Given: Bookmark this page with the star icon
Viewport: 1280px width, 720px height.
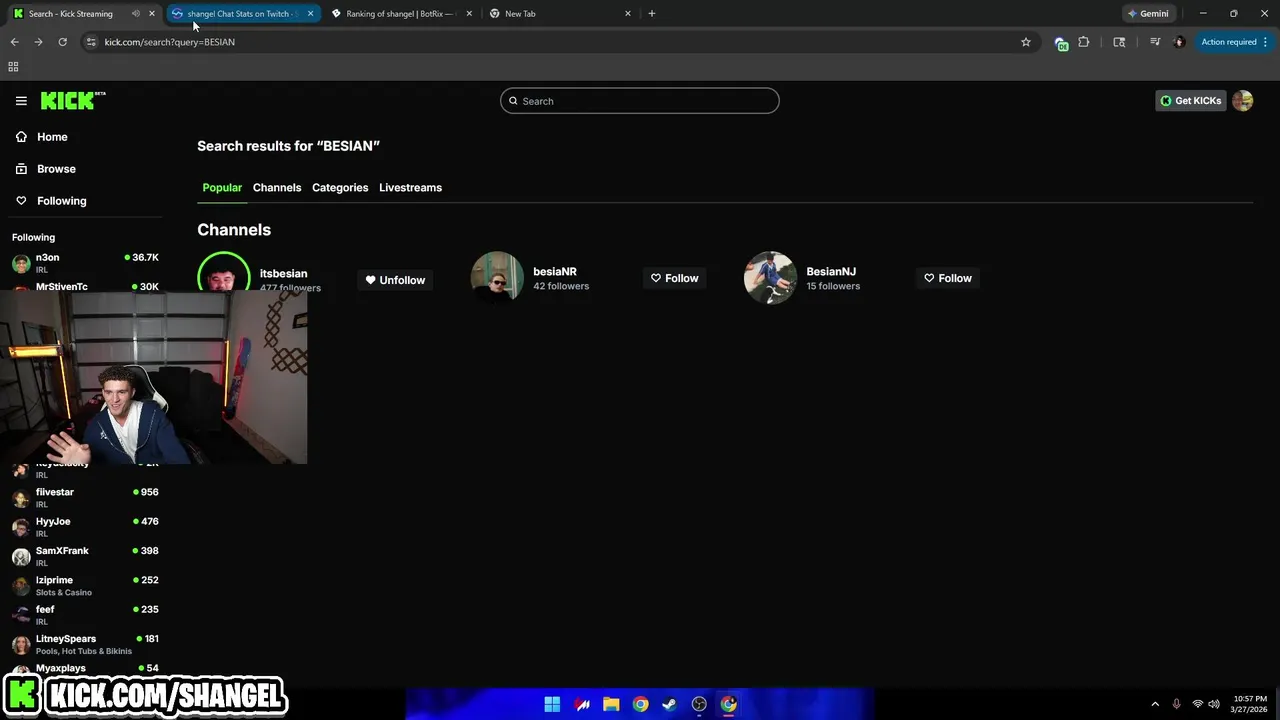Looking at the screenshot, I should [x=1025, y=42].
